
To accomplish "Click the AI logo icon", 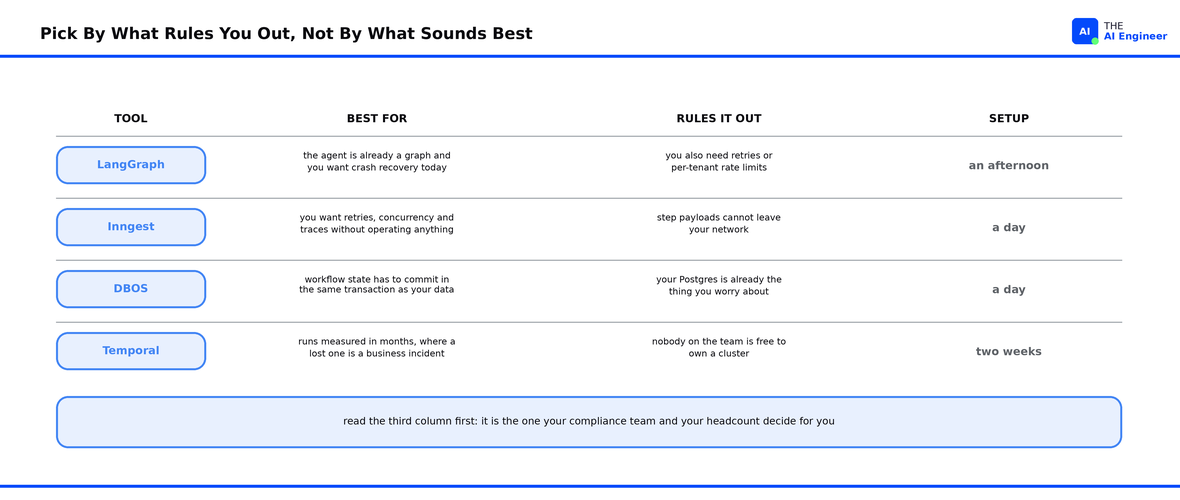I will click(1084, 32).
